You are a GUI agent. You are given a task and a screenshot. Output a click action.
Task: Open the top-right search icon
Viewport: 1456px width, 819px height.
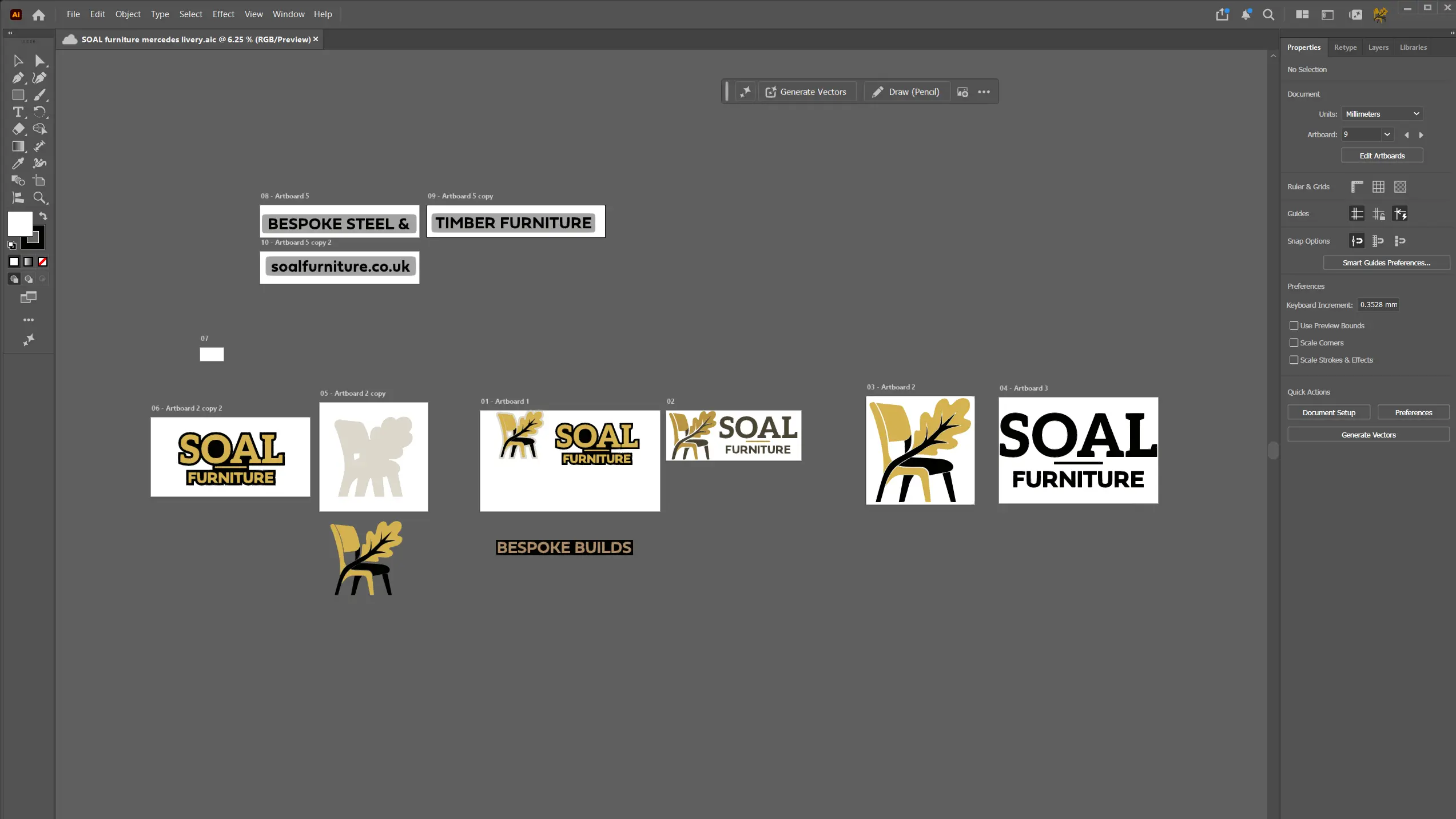point(1268,15)
